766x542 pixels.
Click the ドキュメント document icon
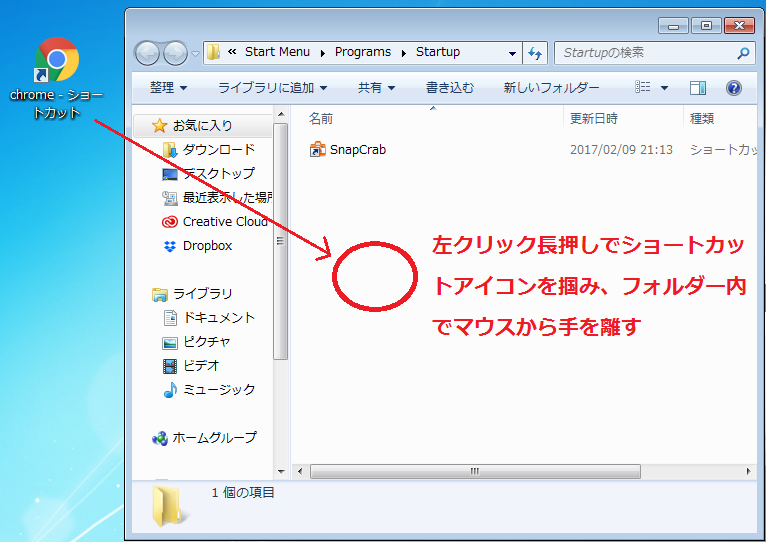[x=170, y=318]
